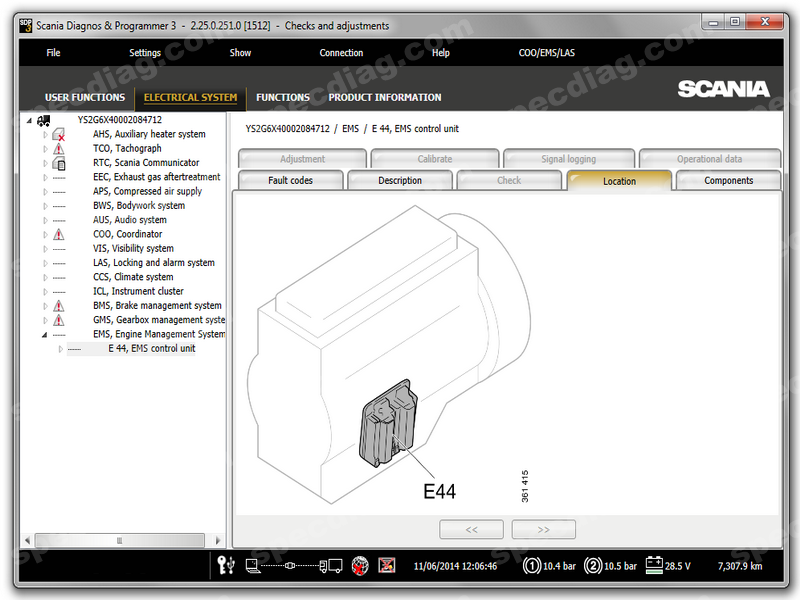Screen dimensions: 800x600
Task: Click the AHS auxiliary heater error icon
Action: pyautogui.click(x=59, y=134)
